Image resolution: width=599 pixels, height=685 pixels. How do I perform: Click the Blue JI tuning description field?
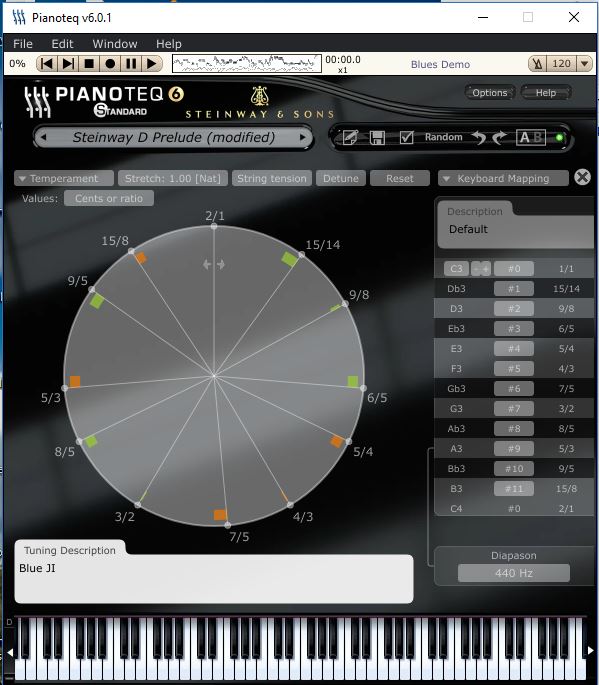(x=214, y=579)
